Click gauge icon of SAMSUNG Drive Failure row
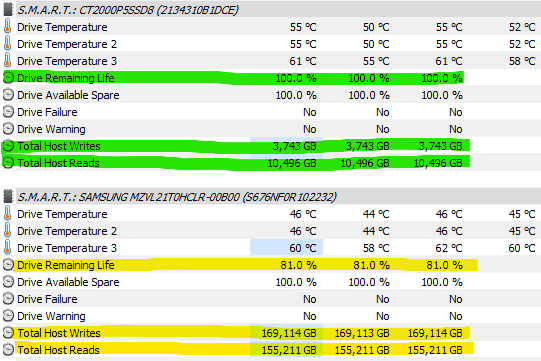Screen dimensions: 541x361 [8, 299]
